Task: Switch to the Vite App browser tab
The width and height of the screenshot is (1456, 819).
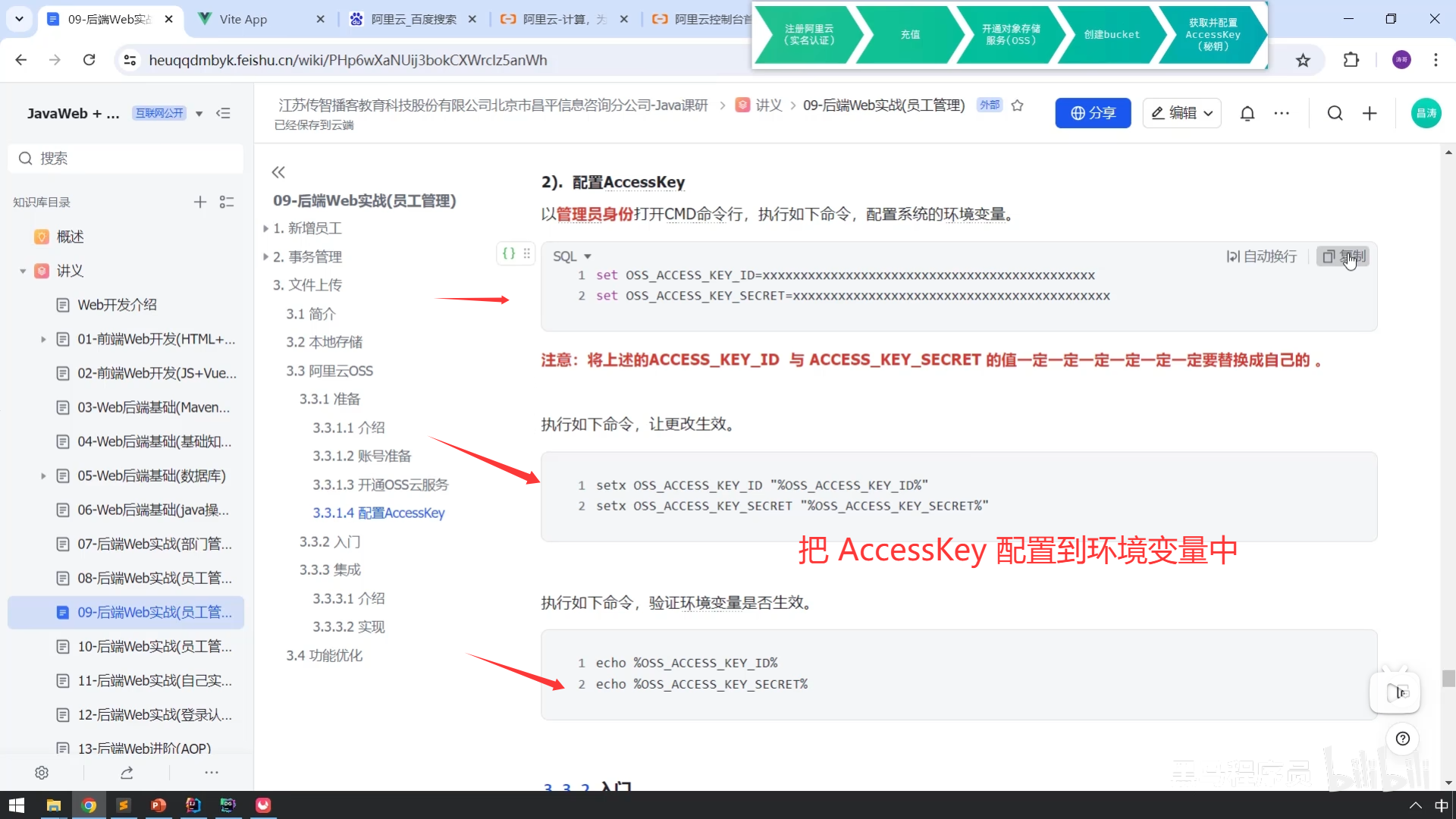Action: tap(243, 19)
